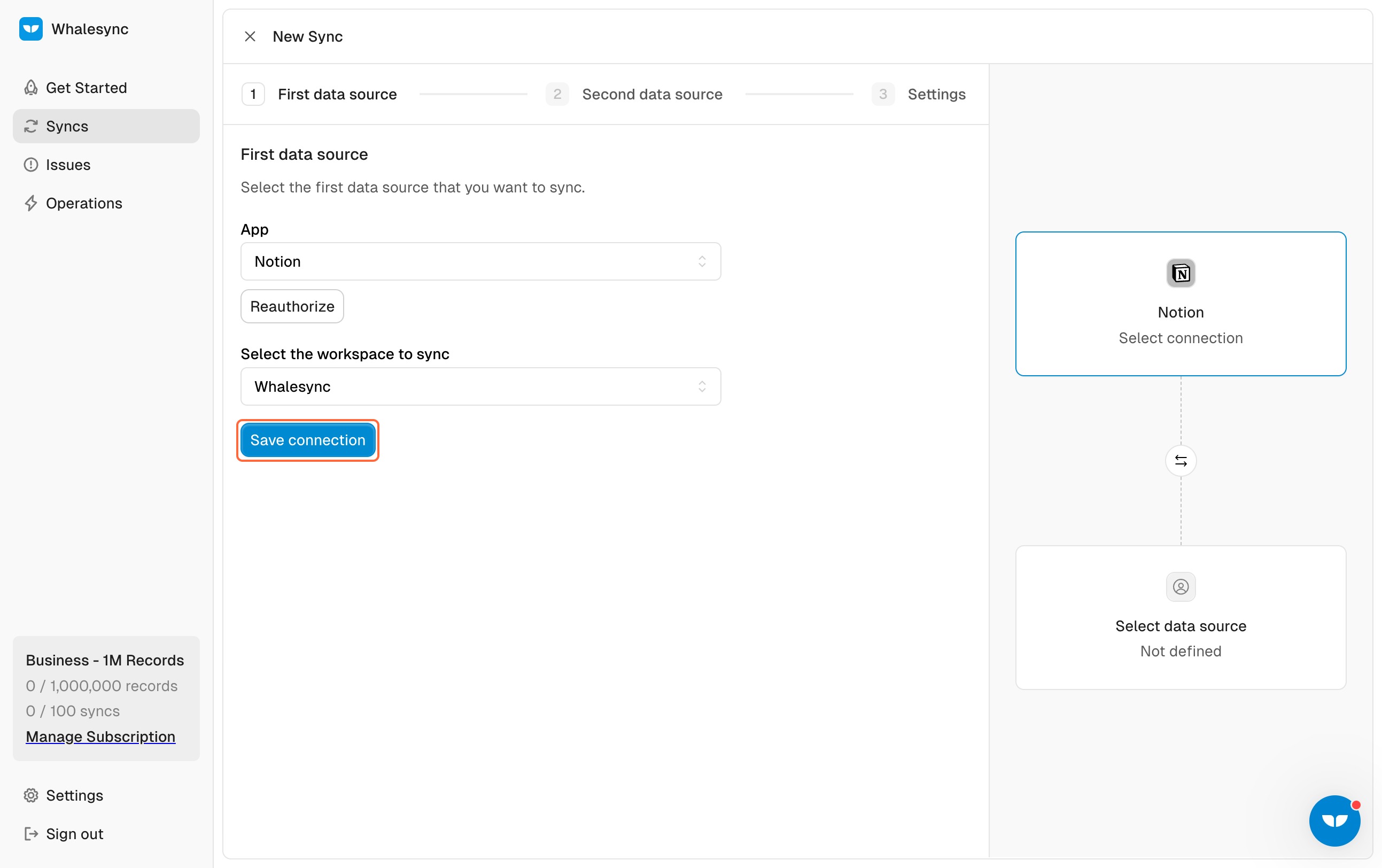Open the workspace dropdown showing Whalesync
This screenshot has width=1382, height=868.
coord(480,386)
